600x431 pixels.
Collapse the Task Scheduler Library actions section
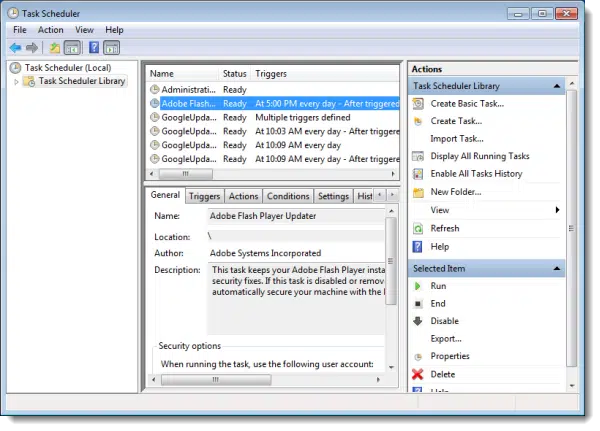[x=557, y=86]
